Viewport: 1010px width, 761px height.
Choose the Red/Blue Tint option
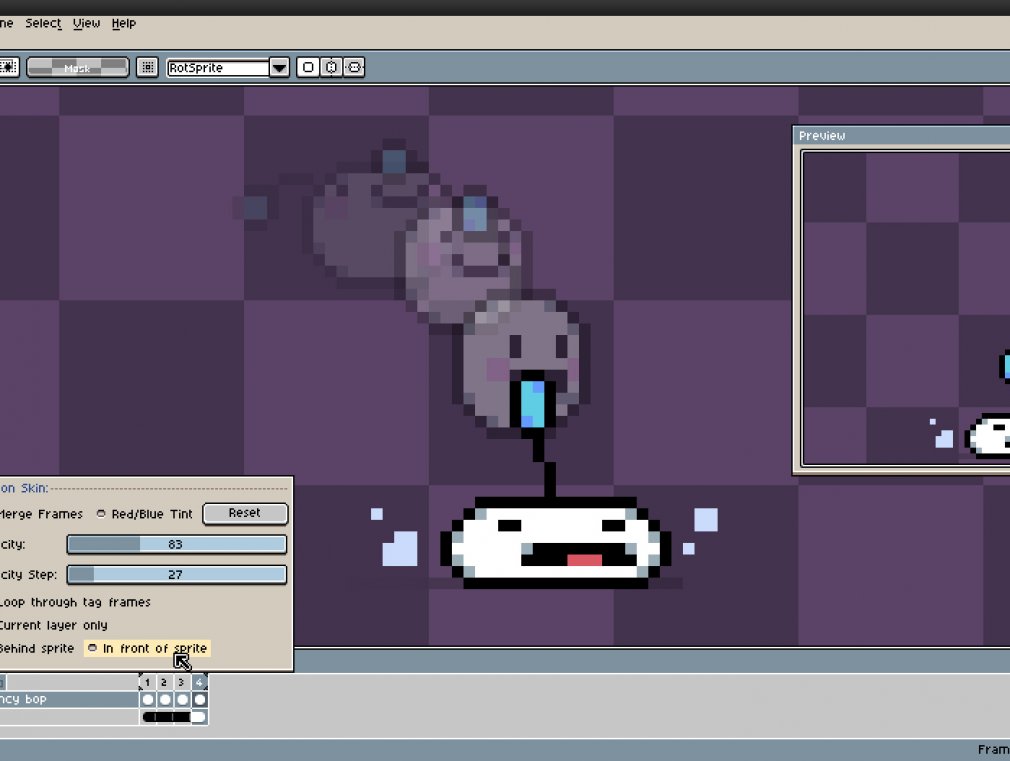click(x=145, y=514)
